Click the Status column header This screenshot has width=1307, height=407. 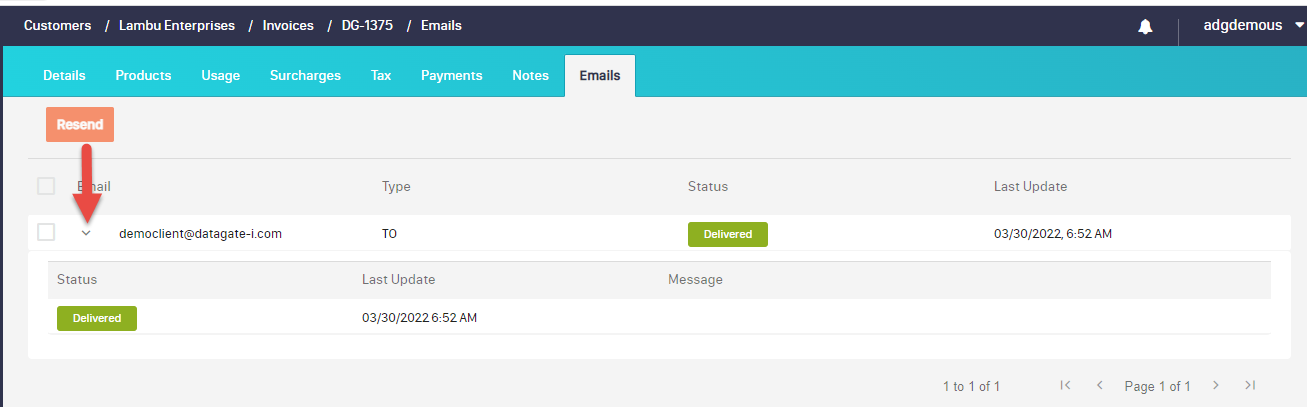coord(707,186)
